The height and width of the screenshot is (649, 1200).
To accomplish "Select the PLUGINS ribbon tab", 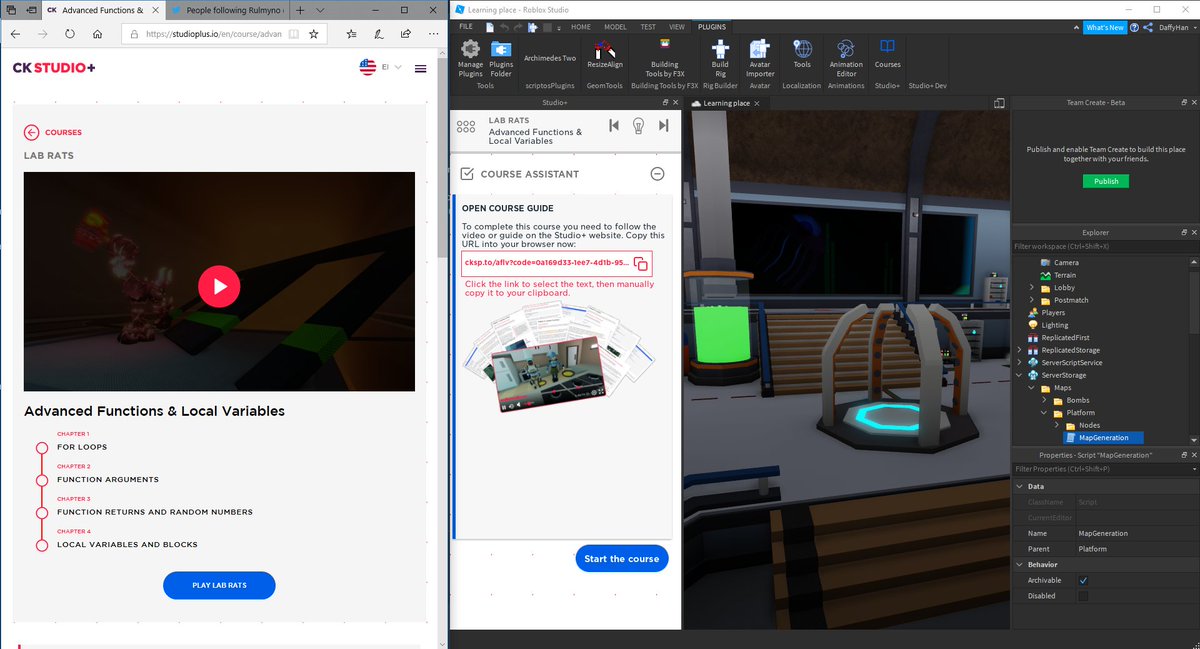I will point(712,27).
